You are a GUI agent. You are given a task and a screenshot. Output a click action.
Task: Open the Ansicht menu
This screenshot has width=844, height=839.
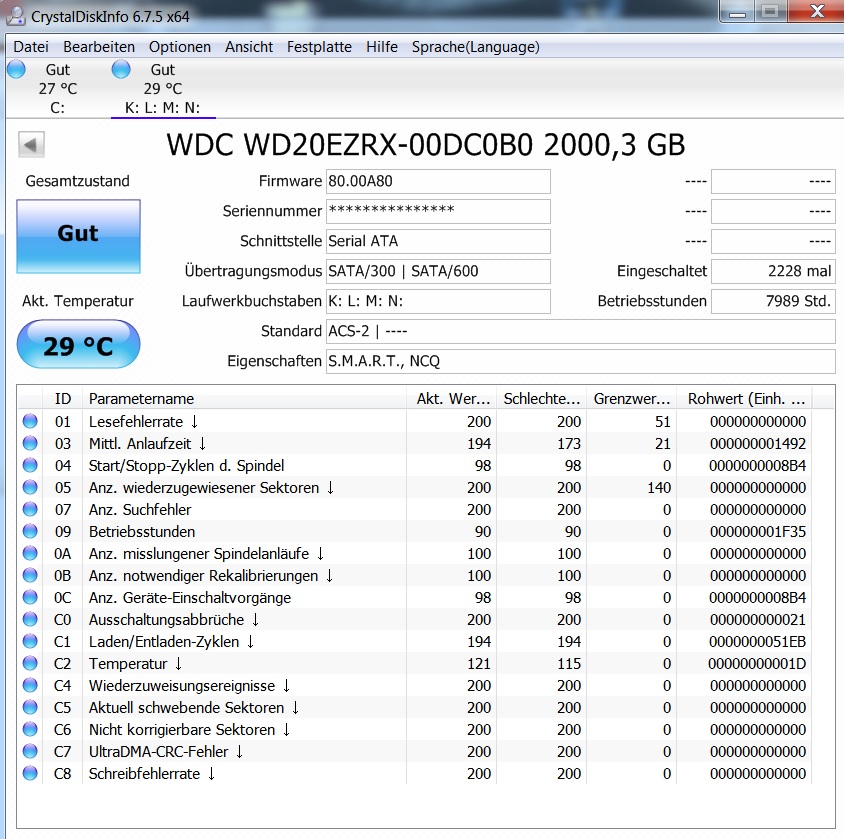[249, 47]
